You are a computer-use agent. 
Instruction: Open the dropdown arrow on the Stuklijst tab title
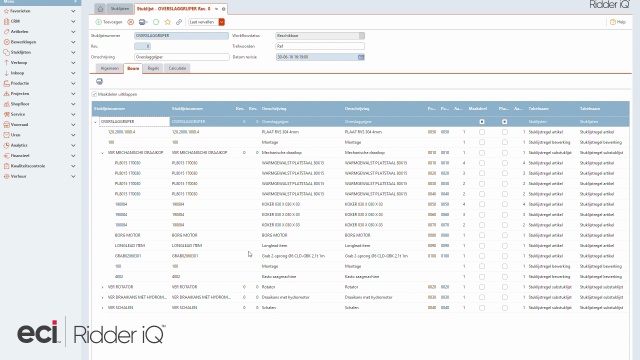point(216,9)
